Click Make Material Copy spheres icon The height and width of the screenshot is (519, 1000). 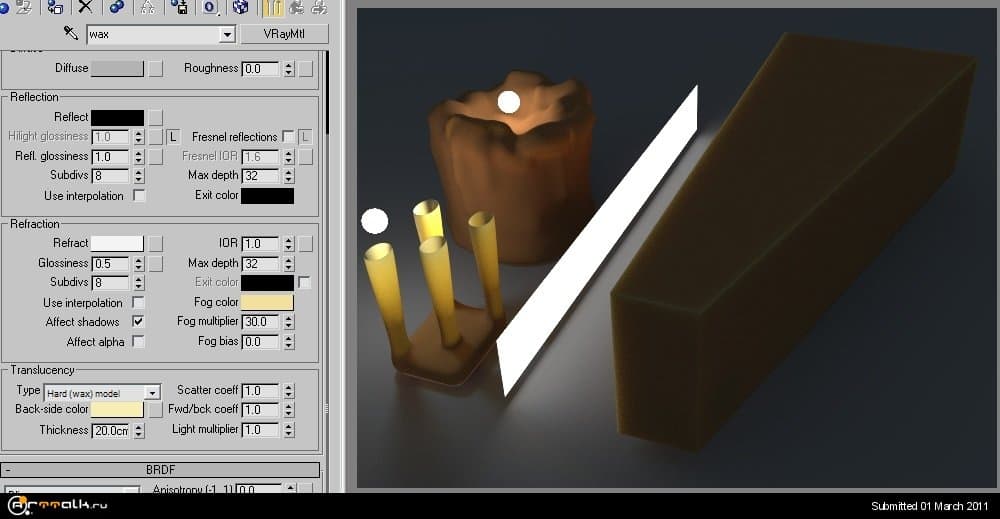(116, 7)
